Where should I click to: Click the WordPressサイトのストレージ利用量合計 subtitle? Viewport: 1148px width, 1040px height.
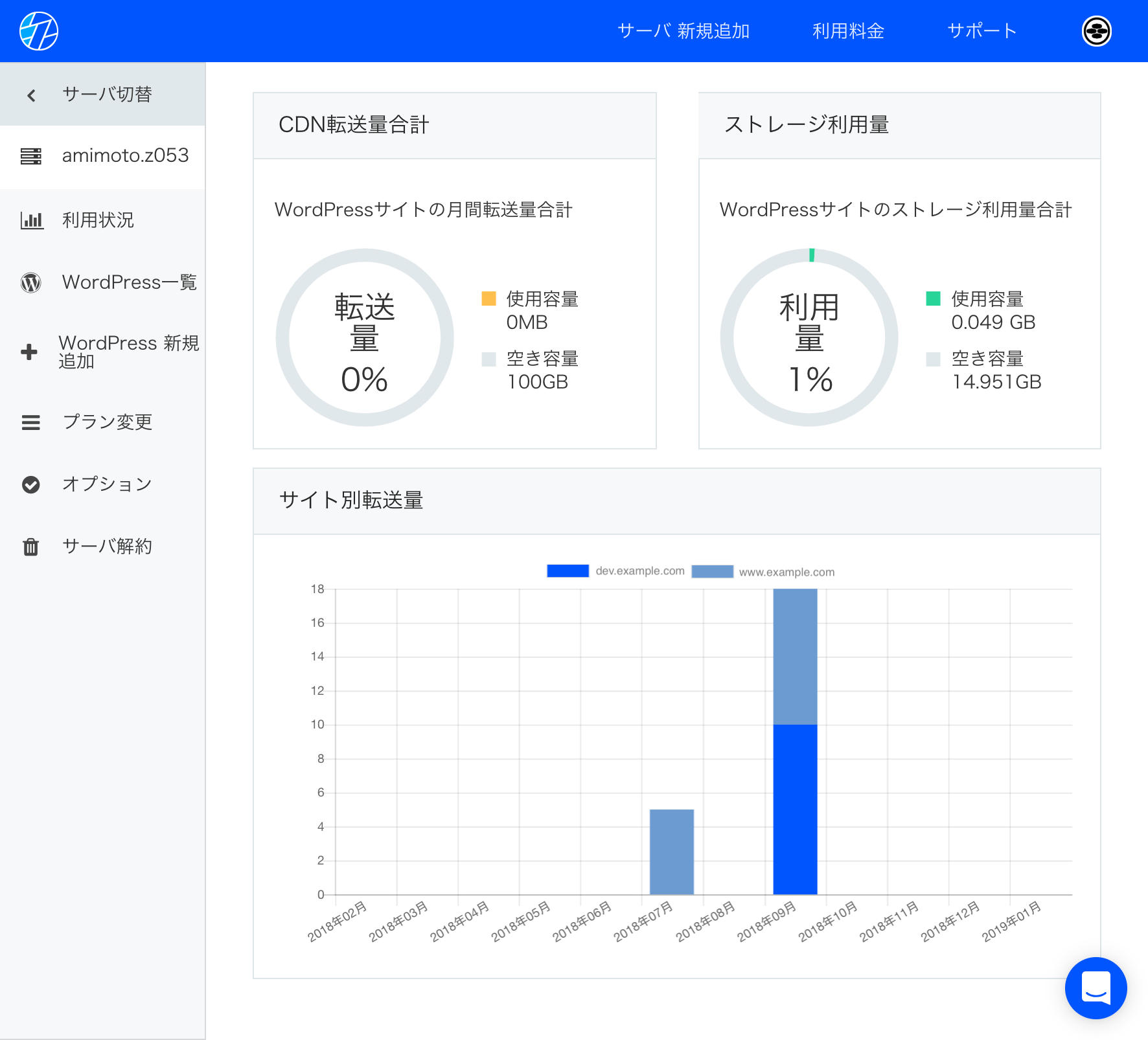(896, 210)
